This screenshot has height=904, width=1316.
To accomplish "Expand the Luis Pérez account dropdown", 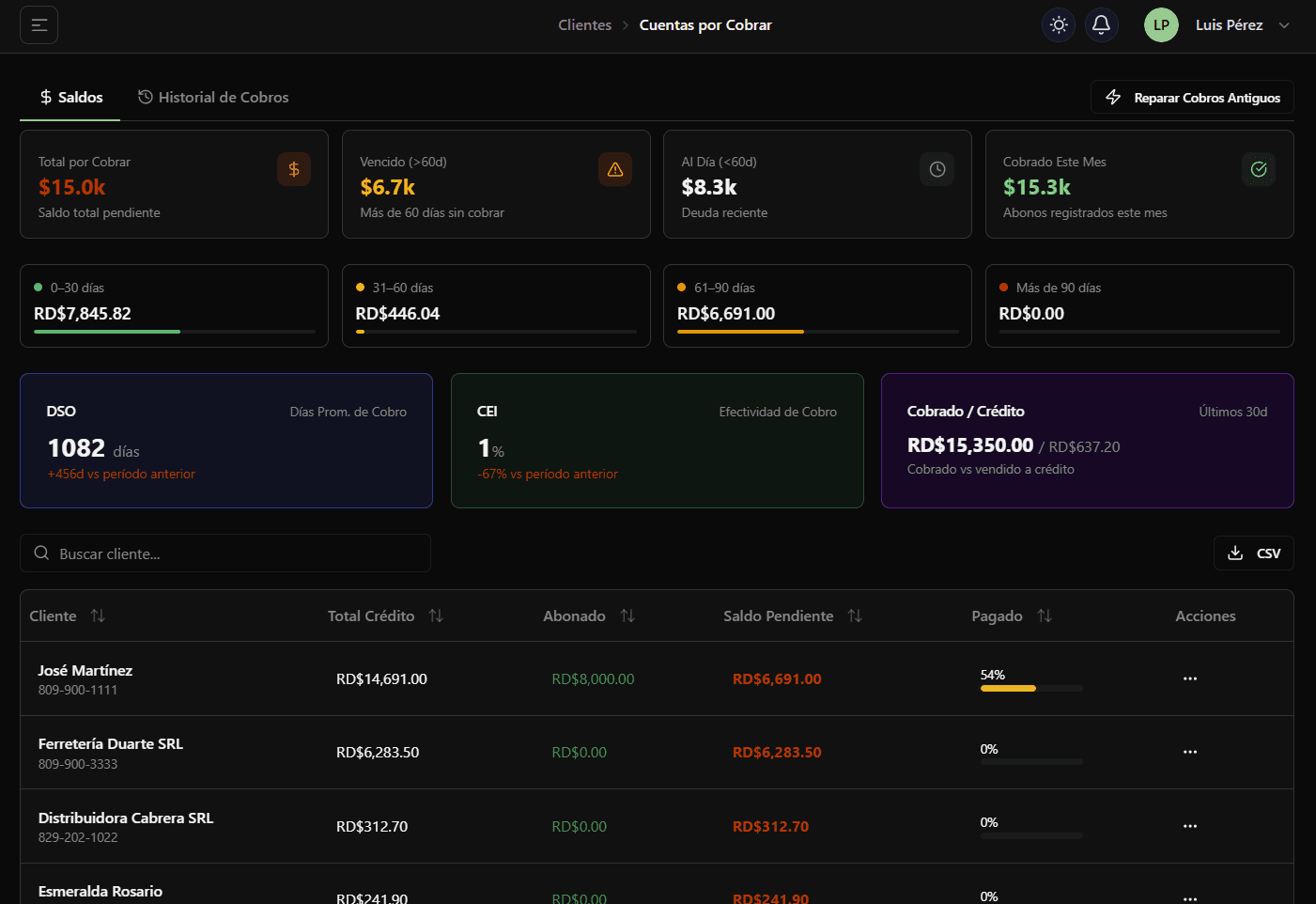I will click(x=1283, y=25).
